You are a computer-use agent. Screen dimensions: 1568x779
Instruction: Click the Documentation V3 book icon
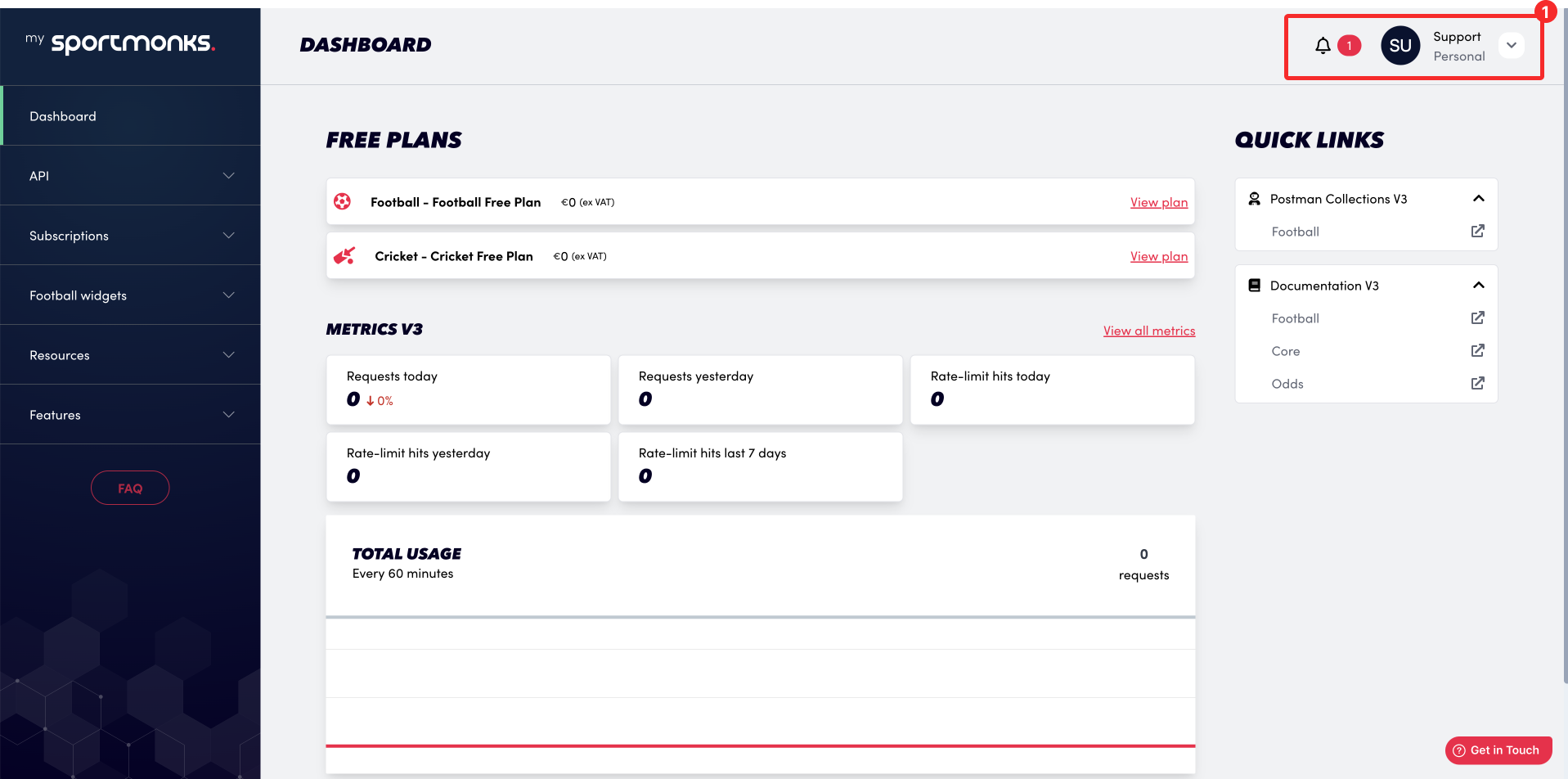1254,286
